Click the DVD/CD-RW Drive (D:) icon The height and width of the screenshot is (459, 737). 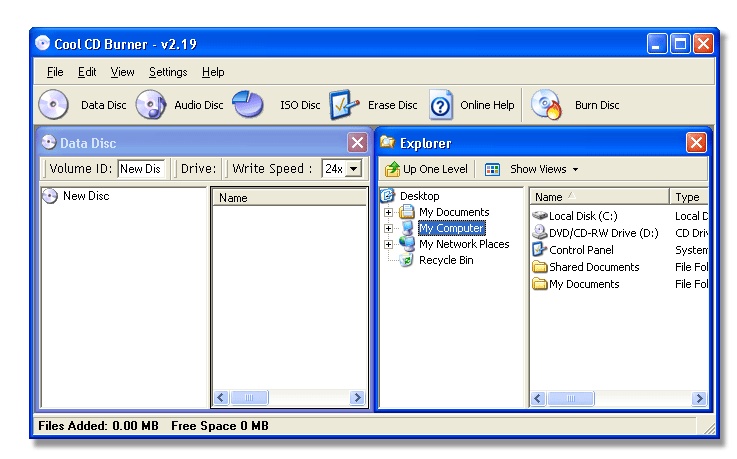pos(540,233)
